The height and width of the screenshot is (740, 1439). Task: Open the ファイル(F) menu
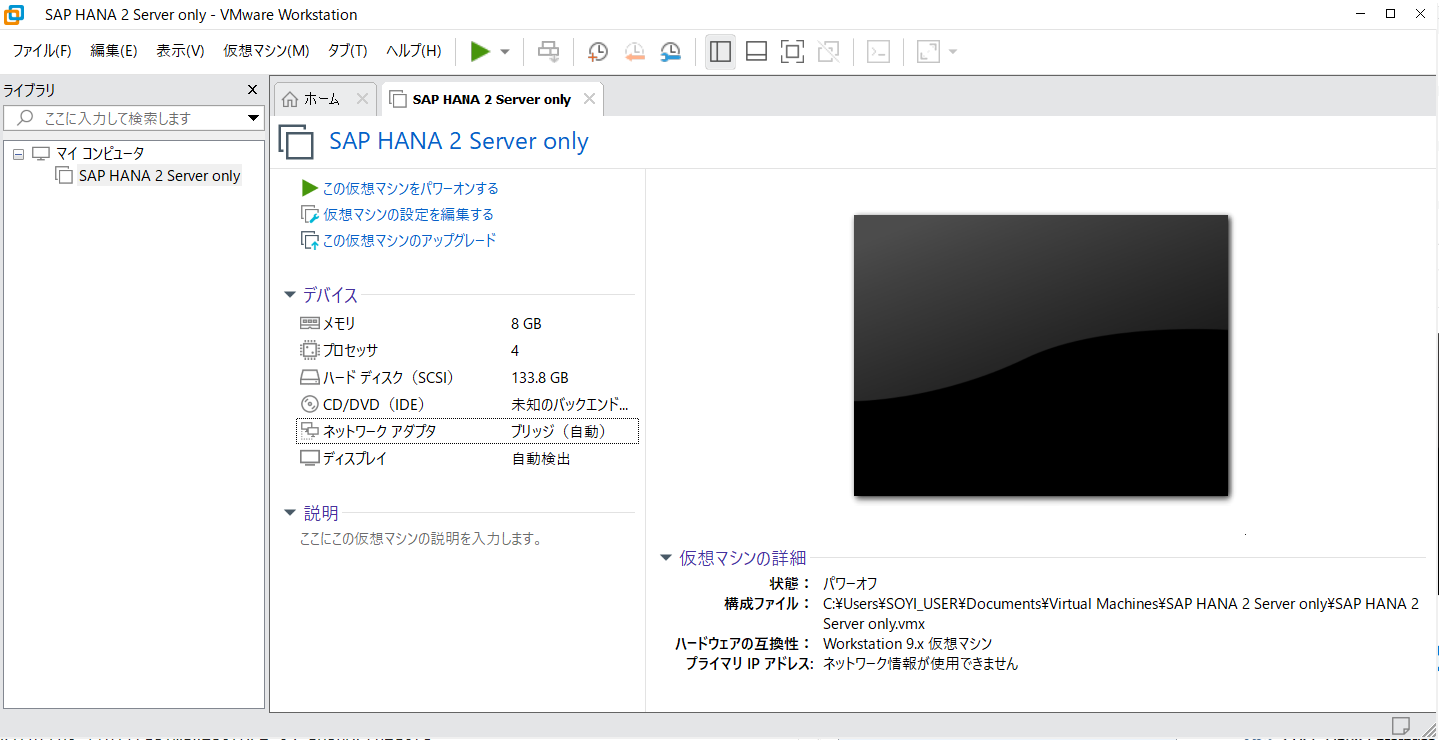pos(42,51)
